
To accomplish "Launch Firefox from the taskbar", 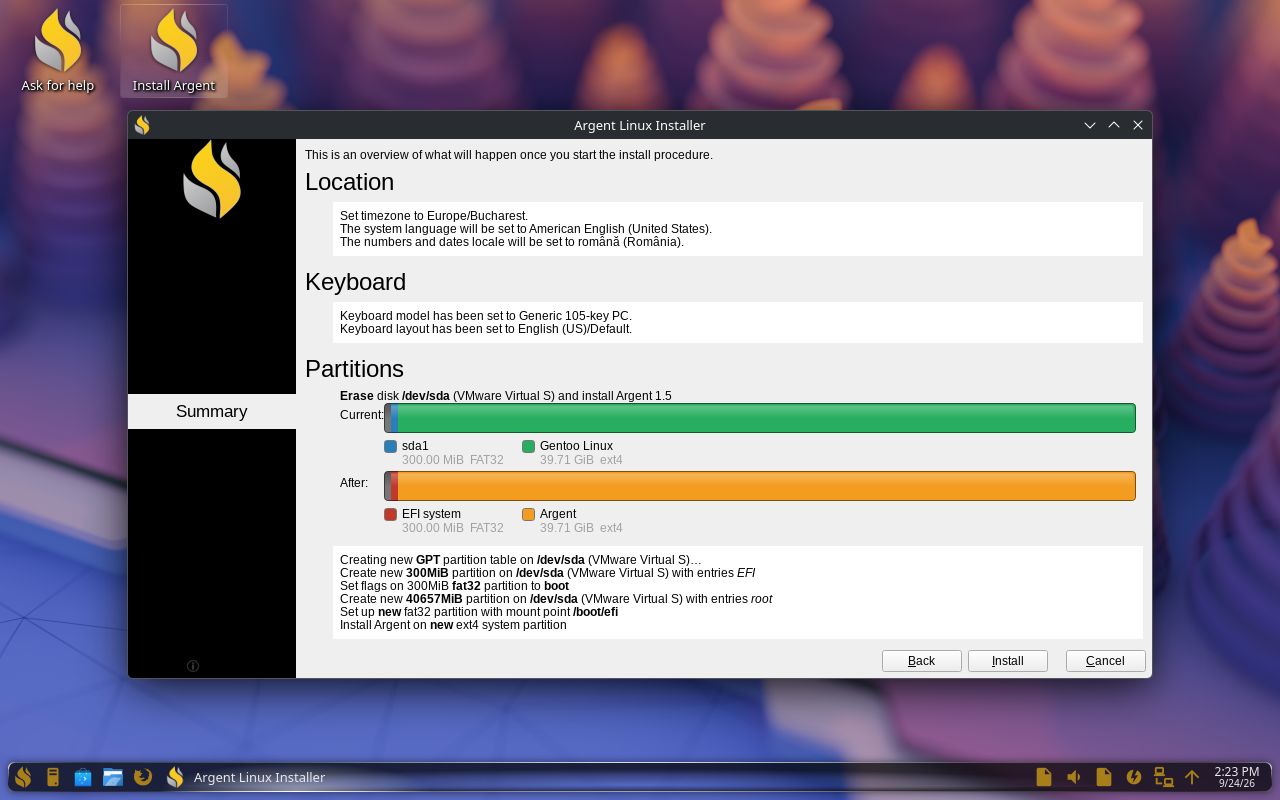I will click(143, 777).
